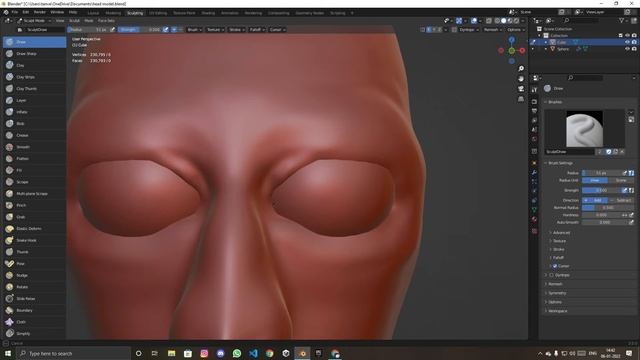
Task: Open the Sculpt Mode dropdown
Action: (34, 20)
